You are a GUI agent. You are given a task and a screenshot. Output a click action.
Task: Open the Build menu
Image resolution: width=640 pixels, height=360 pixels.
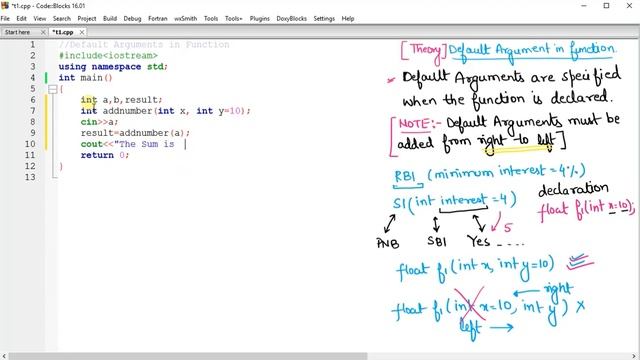(x=110, y=18)
